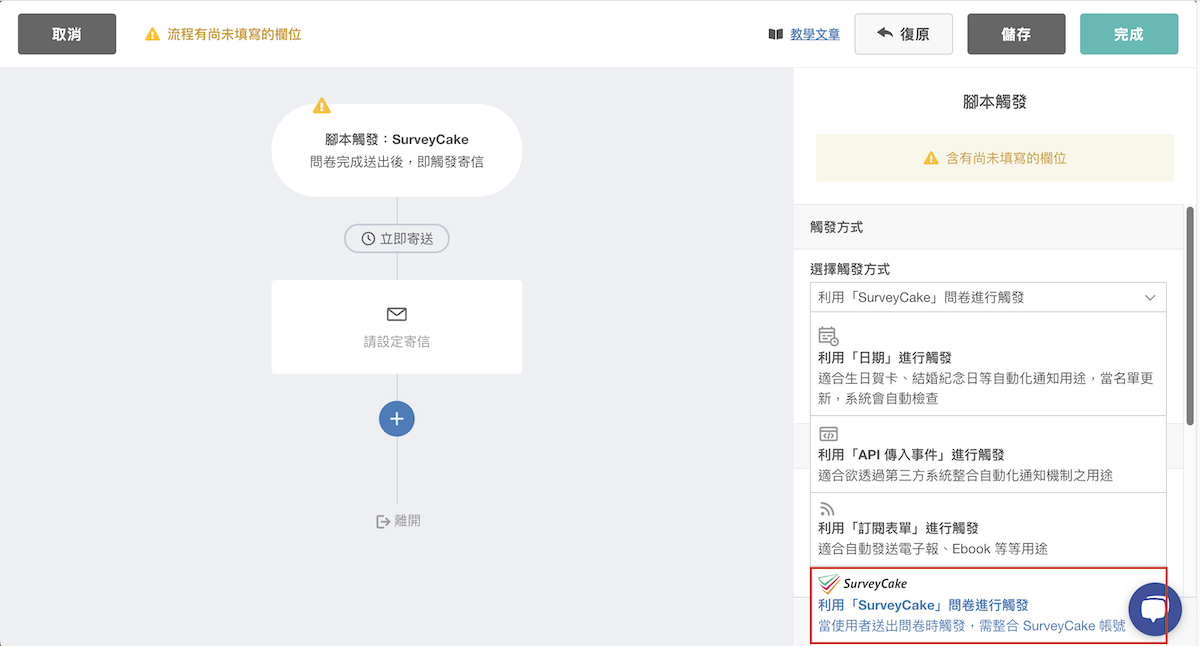The image size is (1200, 646).
Task: Click the 問卷完成送出後，即觸發寄信 description
Action: 397,161
